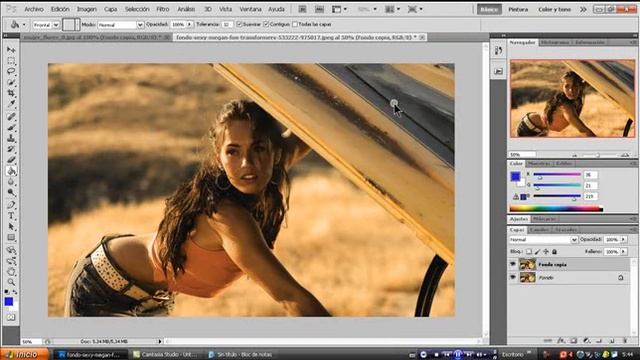Open the Ventana menu

(250, 9)
